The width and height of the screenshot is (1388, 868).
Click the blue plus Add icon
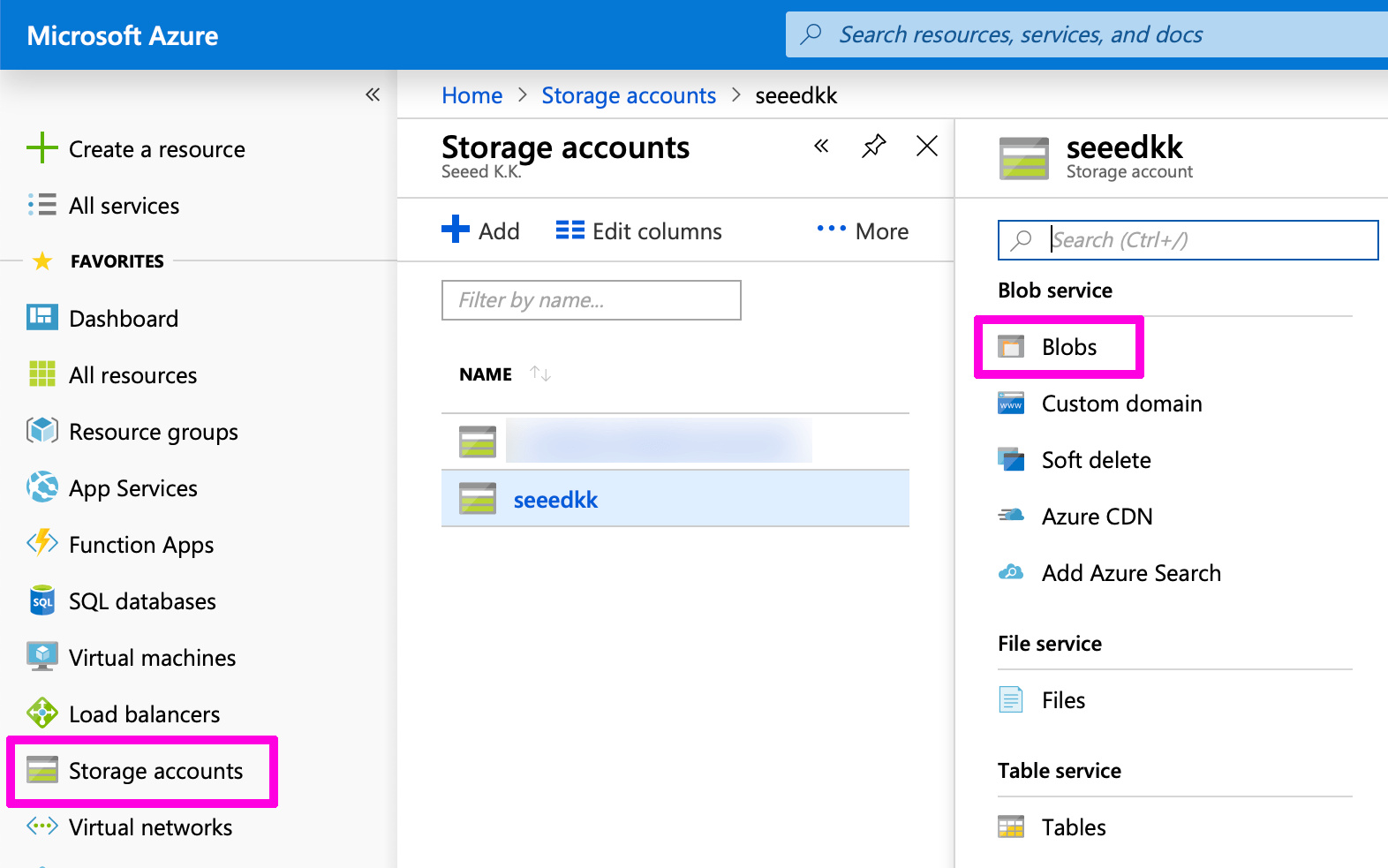pos(456,230)
